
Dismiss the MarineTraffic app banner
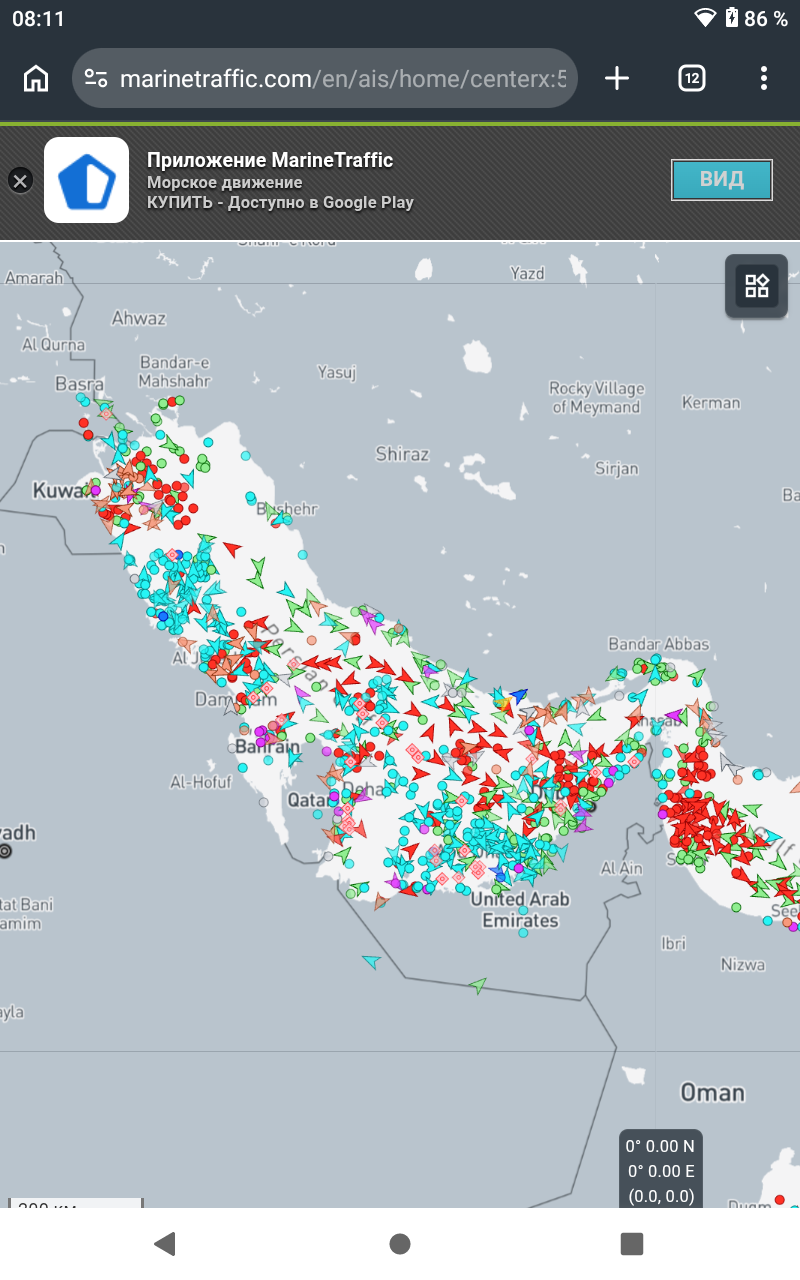pyautogui.click(x=20, y=180)
